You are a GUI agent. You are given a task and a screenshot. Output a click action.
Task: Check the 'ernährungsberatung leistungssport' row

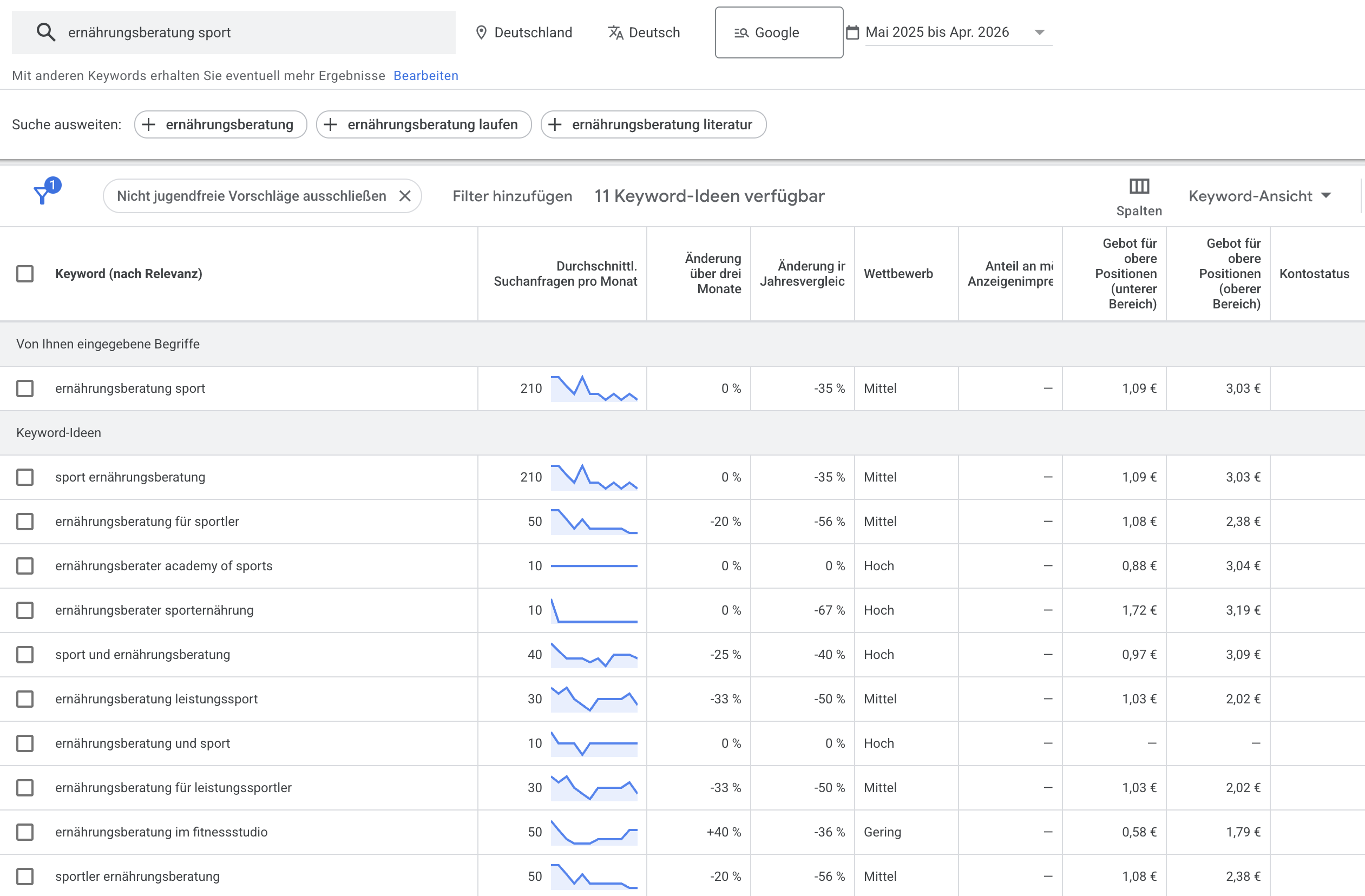[25, 699]
